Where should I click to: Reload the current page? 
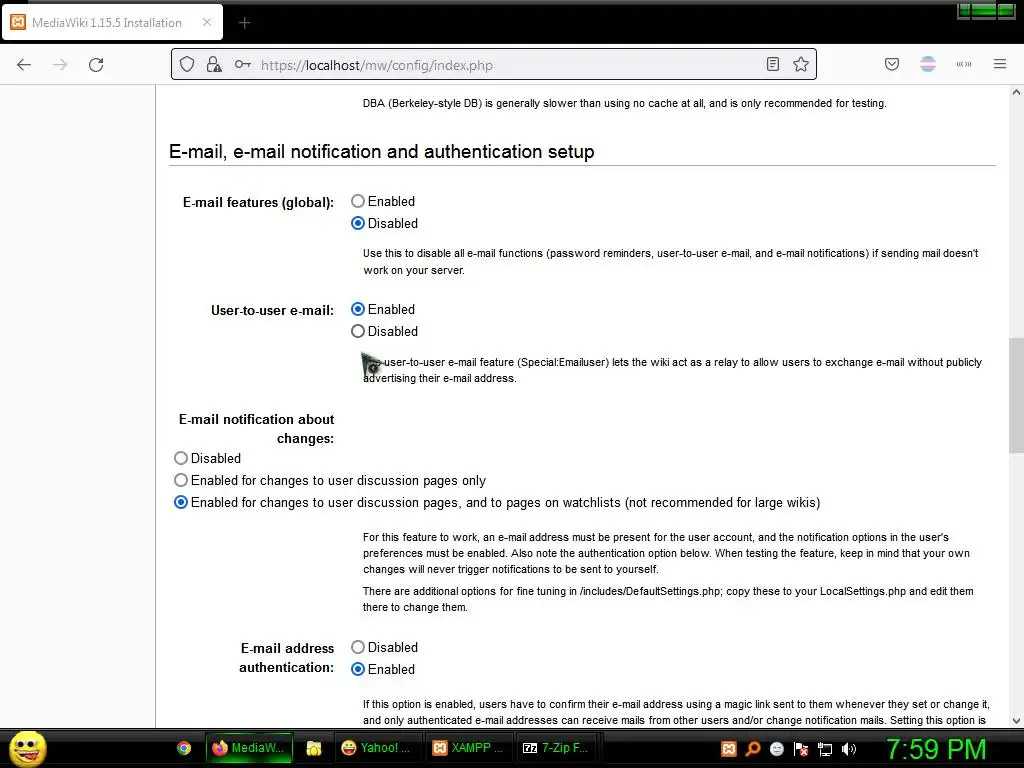pos(96,65)
